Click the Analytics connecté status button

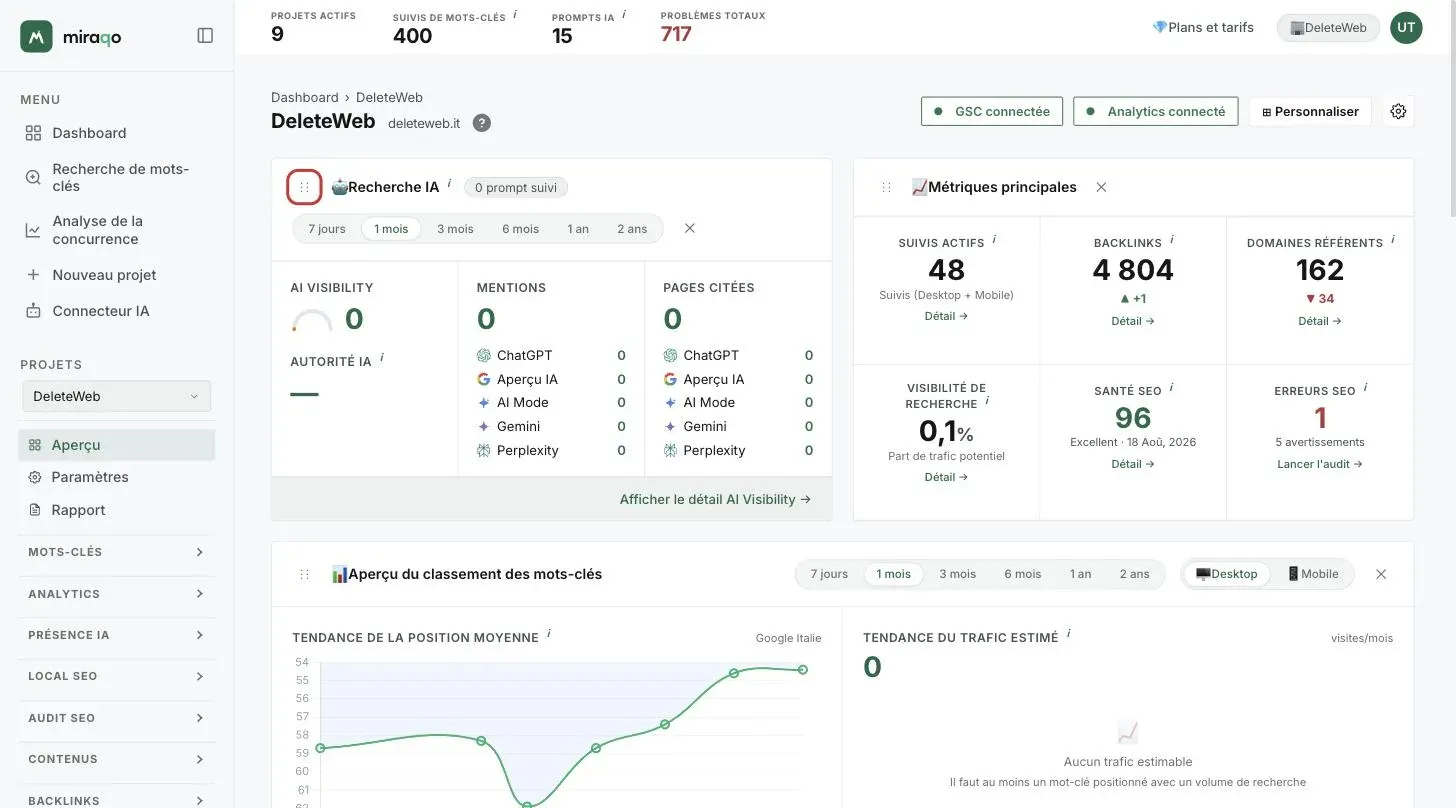pos(1156,111)
